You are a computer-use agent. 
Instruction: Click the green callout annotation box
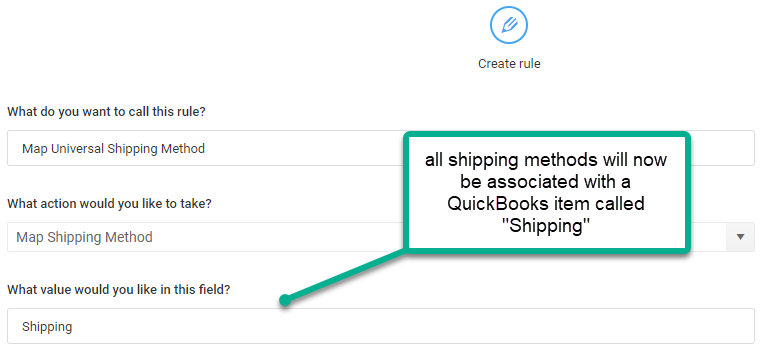tap(546, 192)
